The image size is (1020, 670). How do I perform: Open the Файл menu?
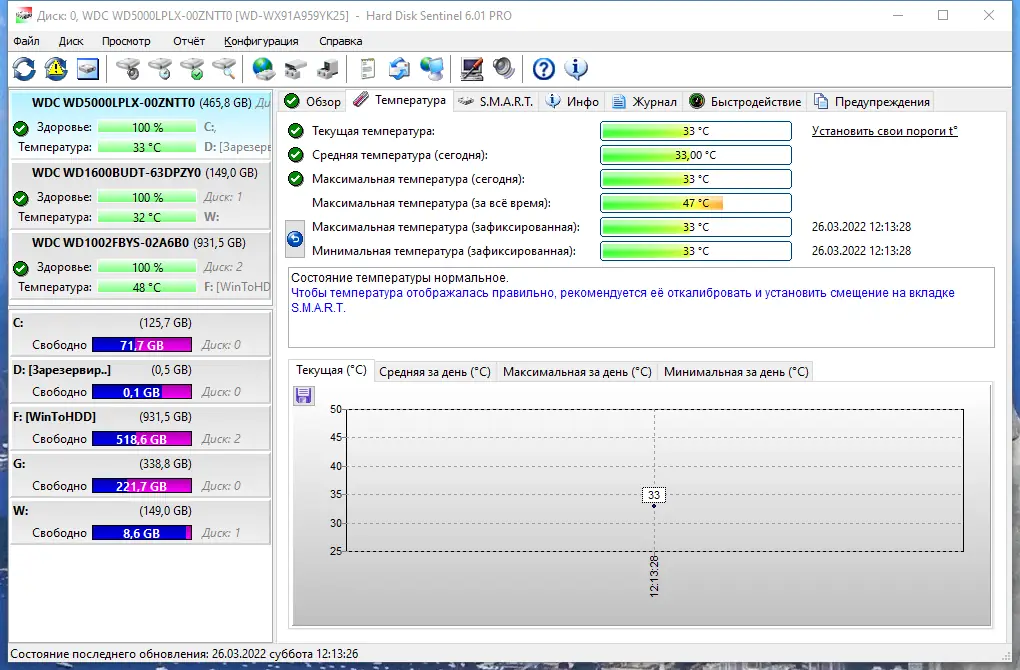click(26, 41)
